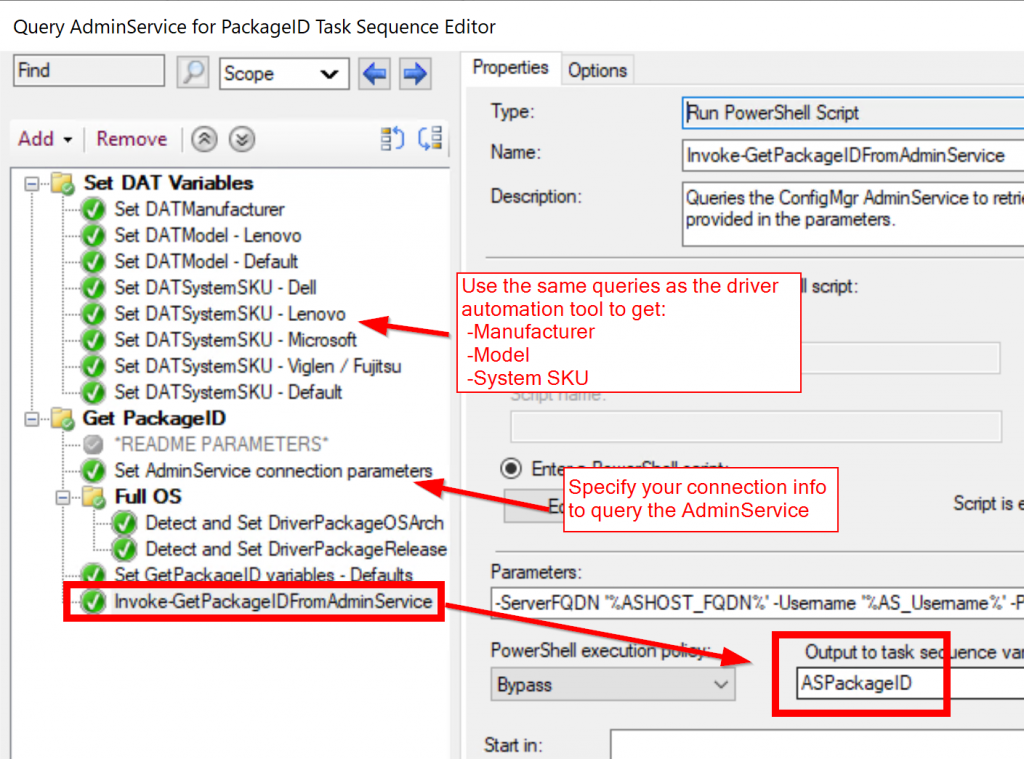Screen dimensions: 1024x759
Task: Collapse the Get PackageID group
Action: 33,419
